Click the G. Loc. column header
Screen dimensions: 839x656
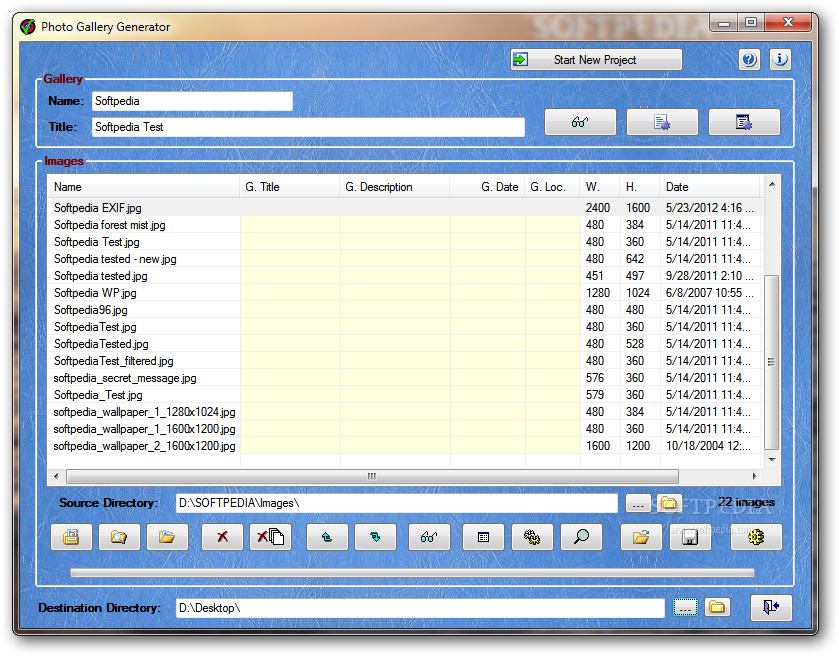(552, 187)
